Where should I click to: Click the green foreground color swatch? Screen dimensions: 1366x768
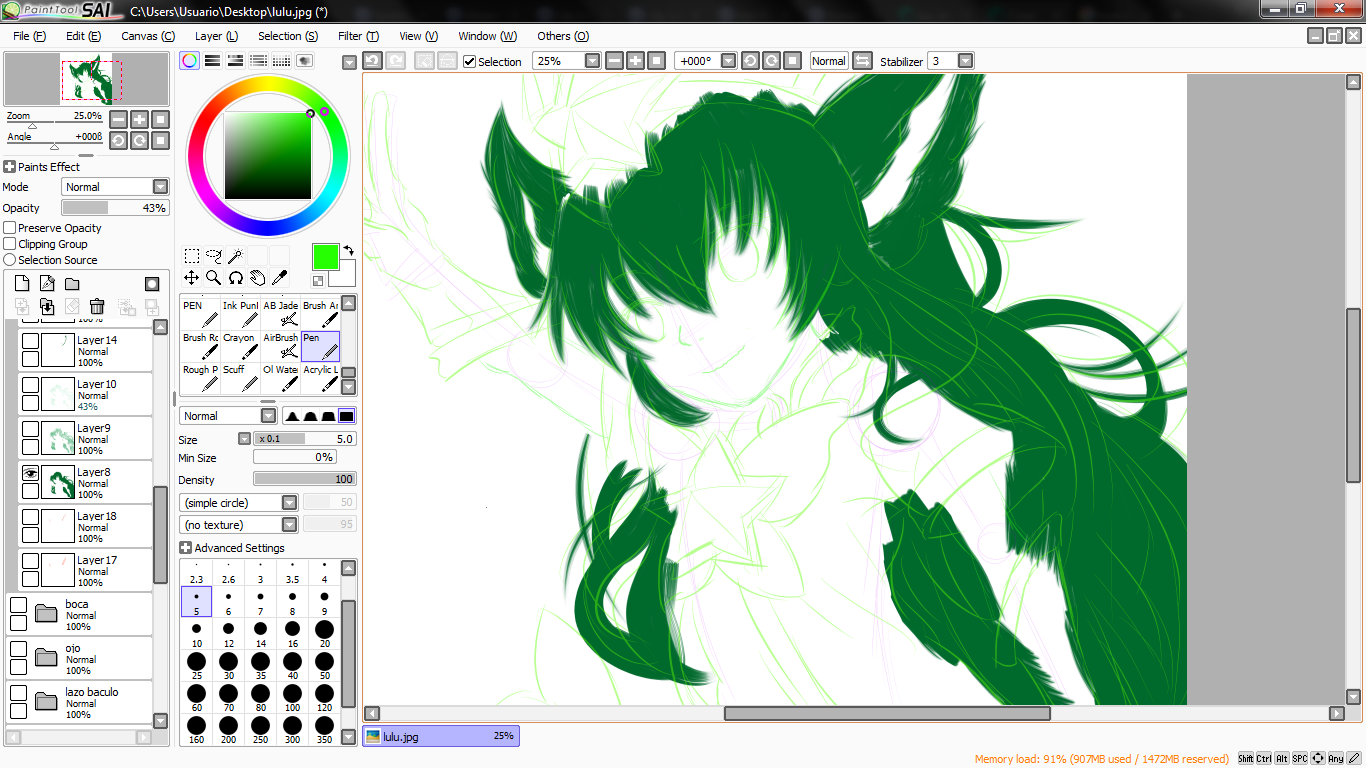pyautogui.click(x=325, y=256)
